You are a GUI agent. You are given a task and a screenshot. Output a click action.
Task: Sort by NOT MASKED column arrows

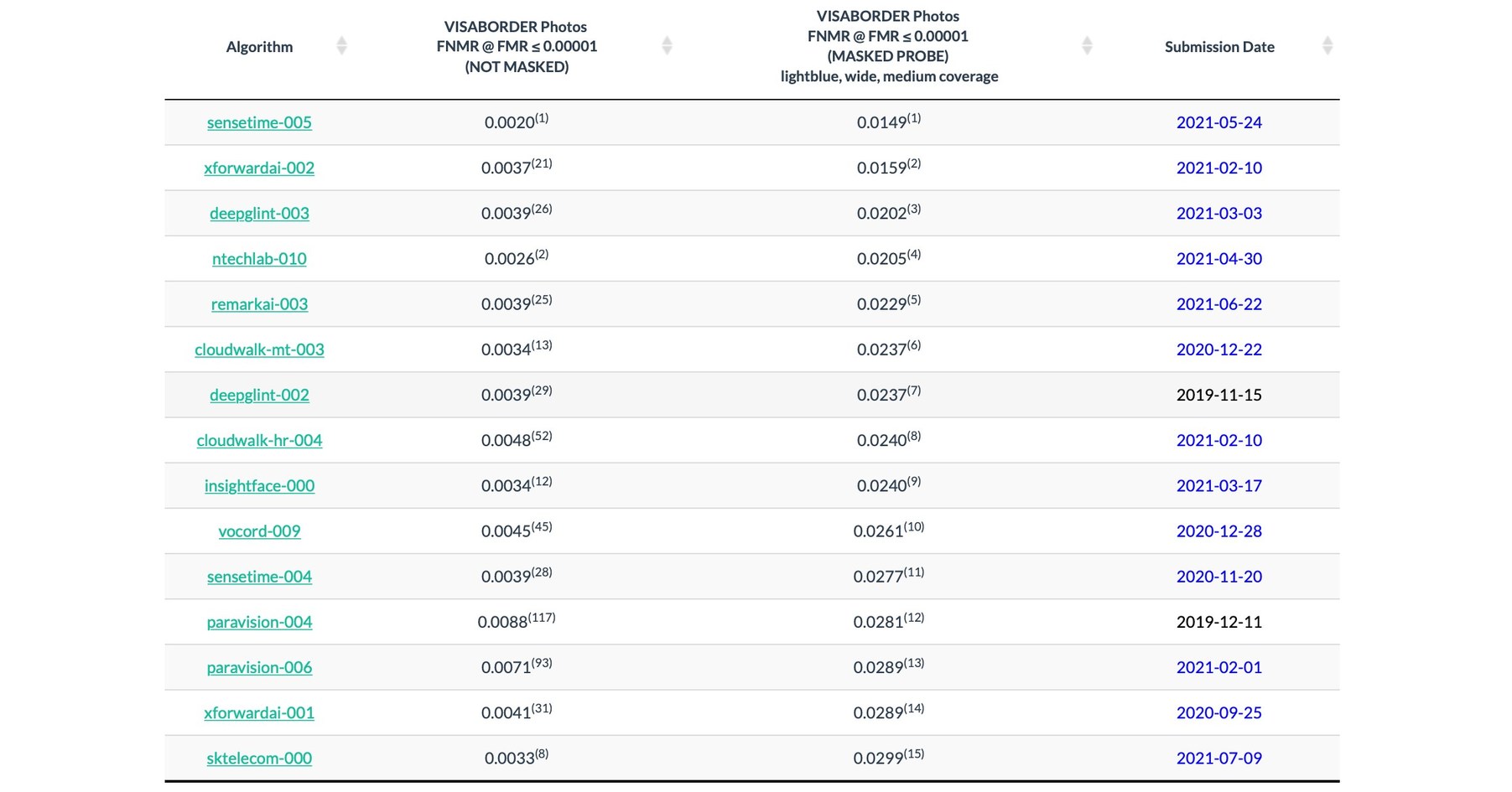[x=667, y=46]
